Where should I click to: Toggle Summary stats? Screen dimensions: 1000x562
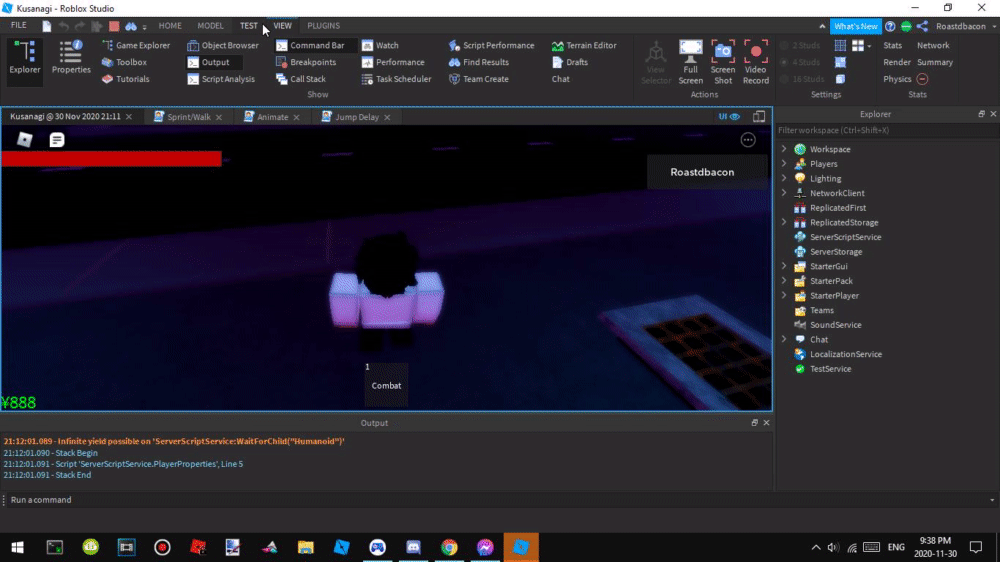935,62
